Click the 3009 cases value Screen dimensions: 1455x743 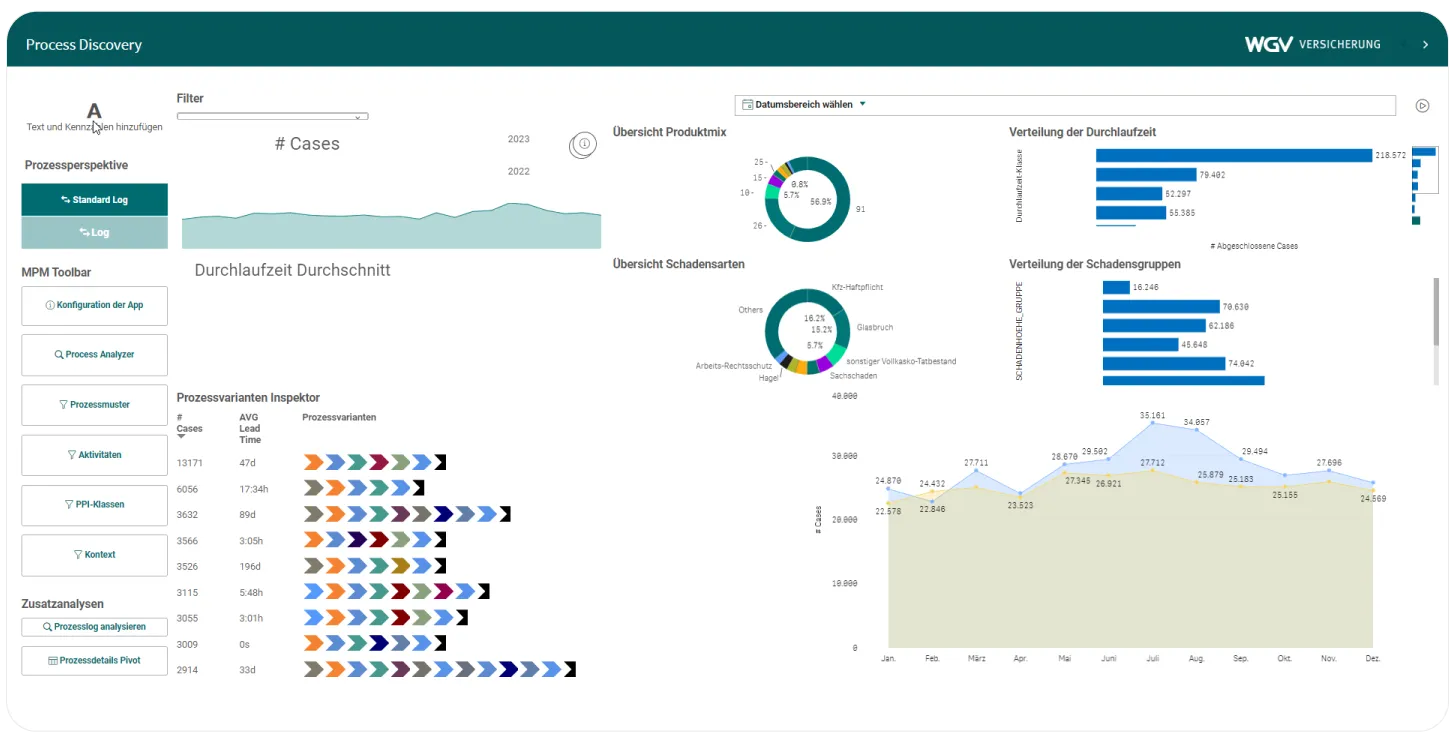[188, 644]
